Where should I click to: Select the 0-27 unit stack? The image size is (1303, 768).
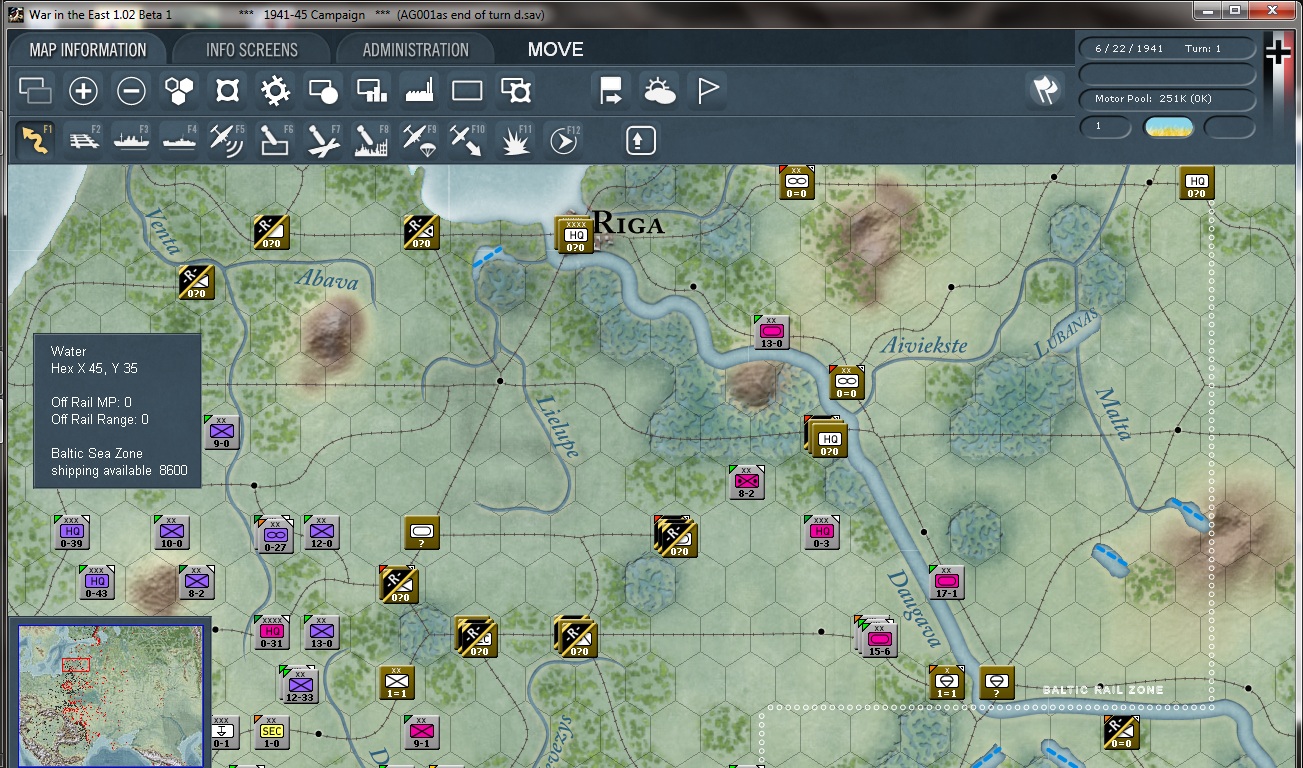[x=273, y=534]
